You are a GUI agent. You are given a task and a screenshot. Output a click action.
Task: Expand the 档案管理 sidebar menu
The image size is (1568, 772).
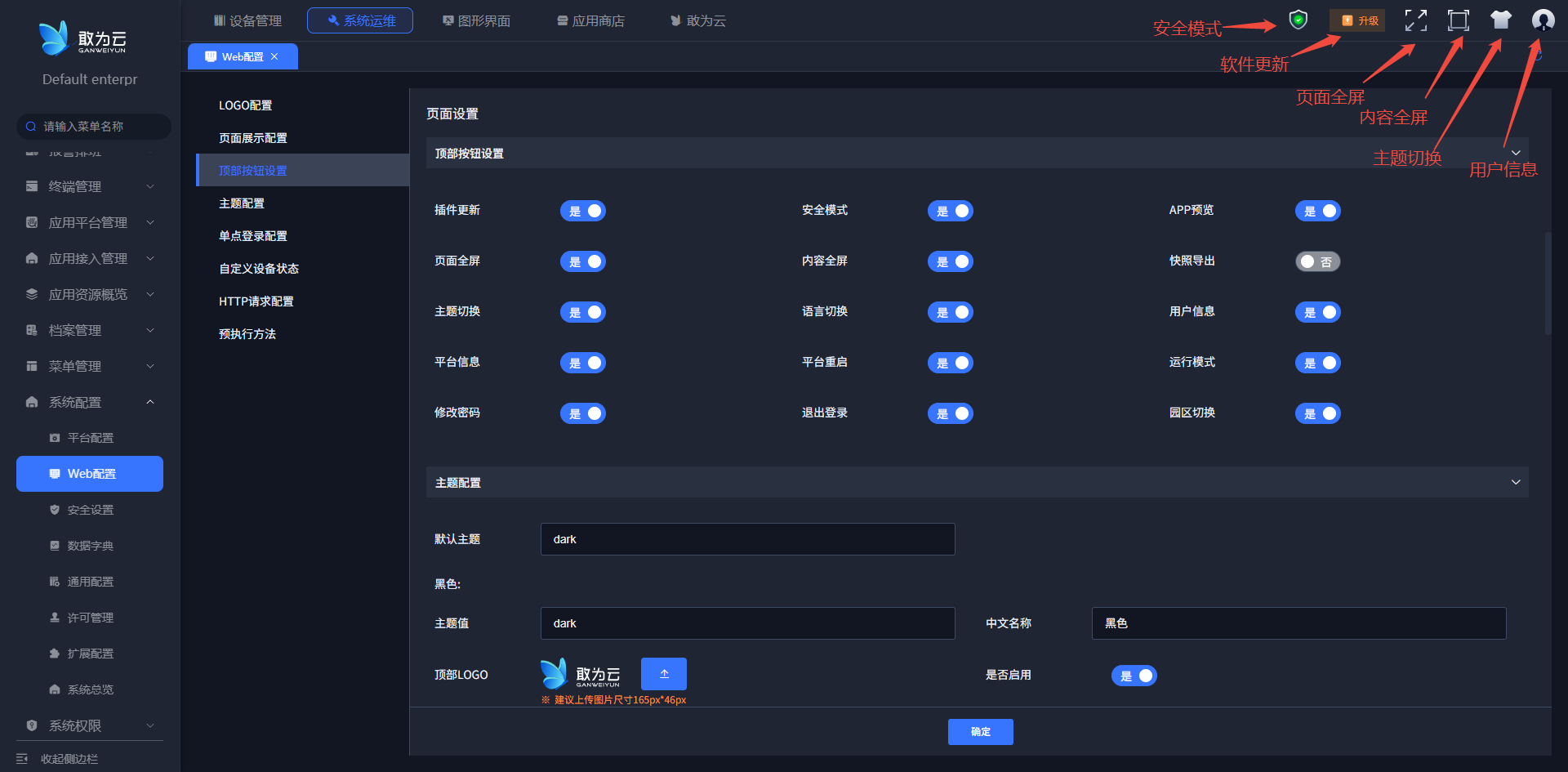pos(90,330)
